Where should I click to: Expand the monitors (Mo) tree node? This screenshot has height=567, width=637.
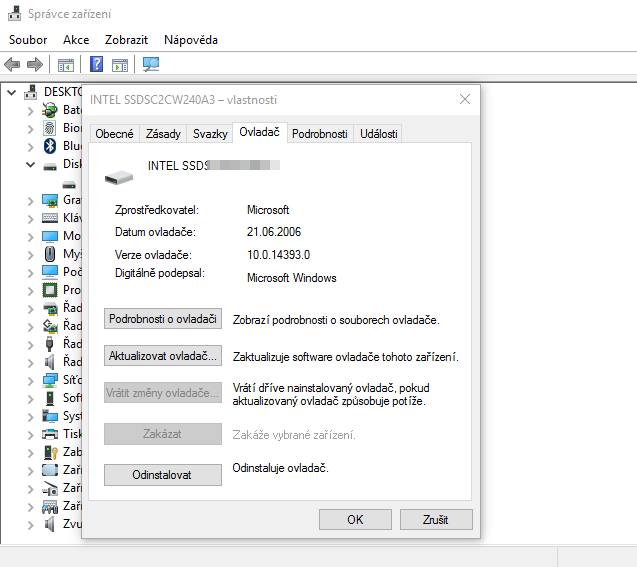(30, 236)
